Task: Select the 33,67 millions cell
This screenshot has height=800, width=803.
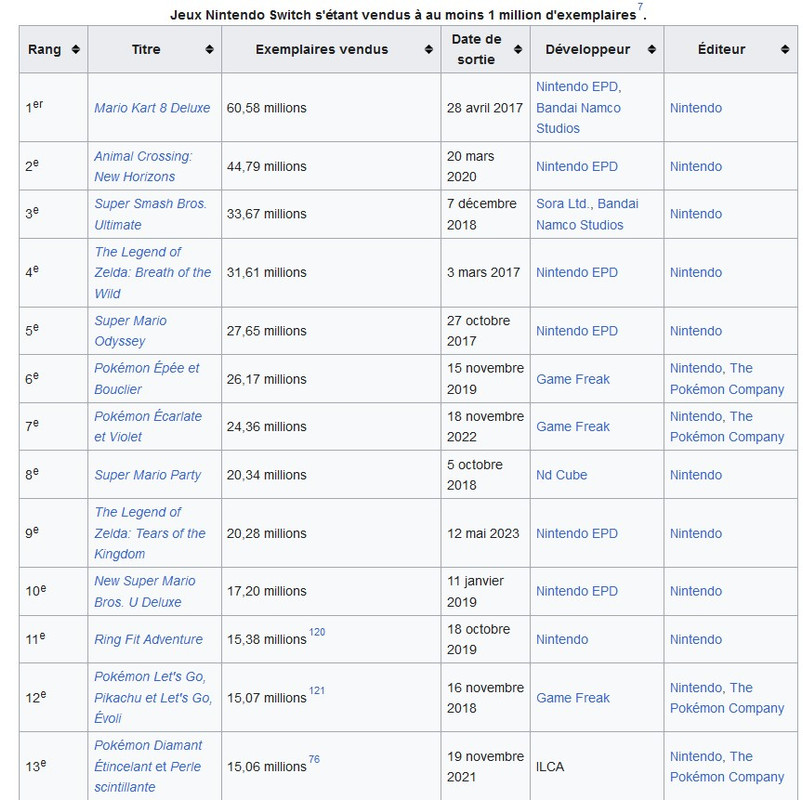Action: pyautogui.click(x=331, y=214)
